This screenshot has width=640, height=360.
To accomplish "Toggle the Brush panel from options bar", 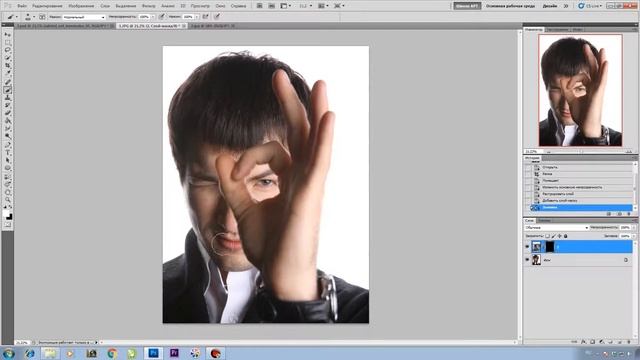I will click(x=42, y=17).
